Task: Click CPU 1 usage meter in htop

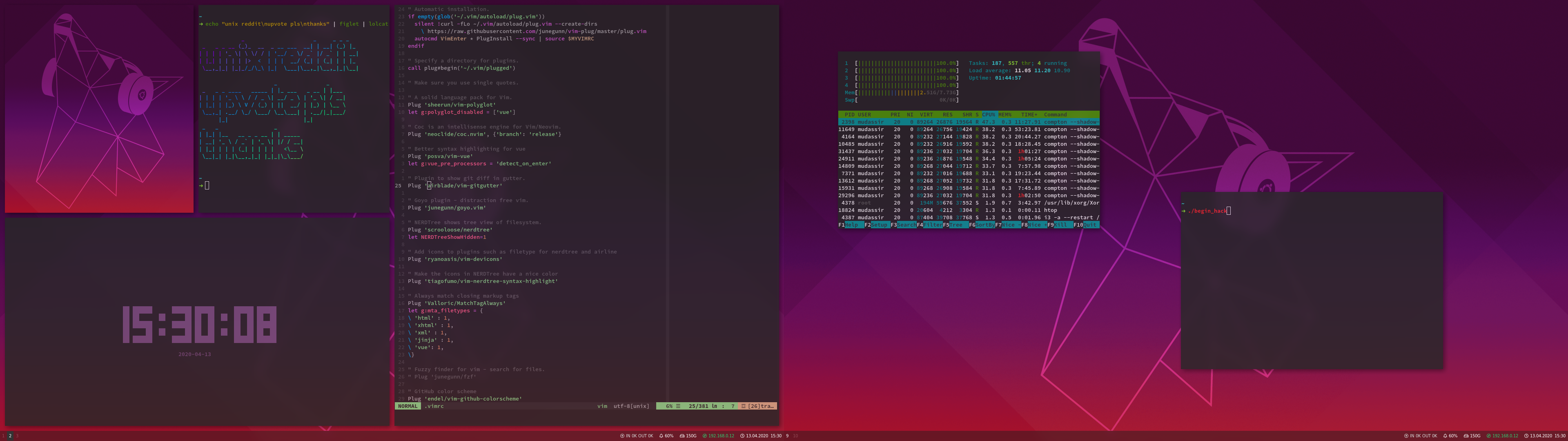Action: [x=902, y=63]
